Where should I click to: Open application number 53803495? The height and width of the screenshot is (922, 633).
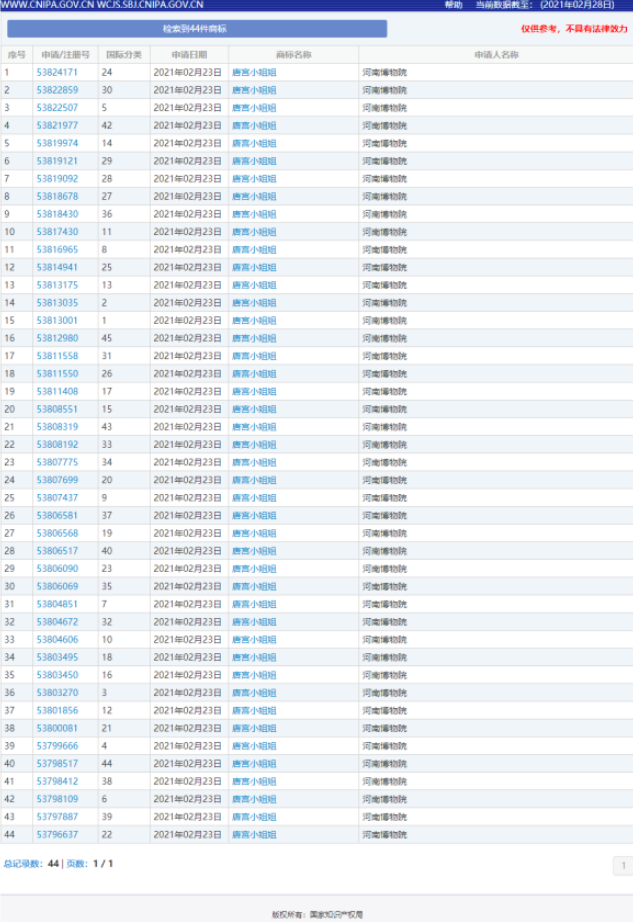(x=57, y=658)
